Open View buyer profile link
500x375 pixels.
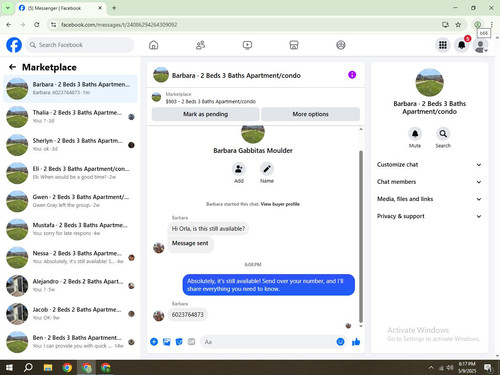tap(280, 204)
